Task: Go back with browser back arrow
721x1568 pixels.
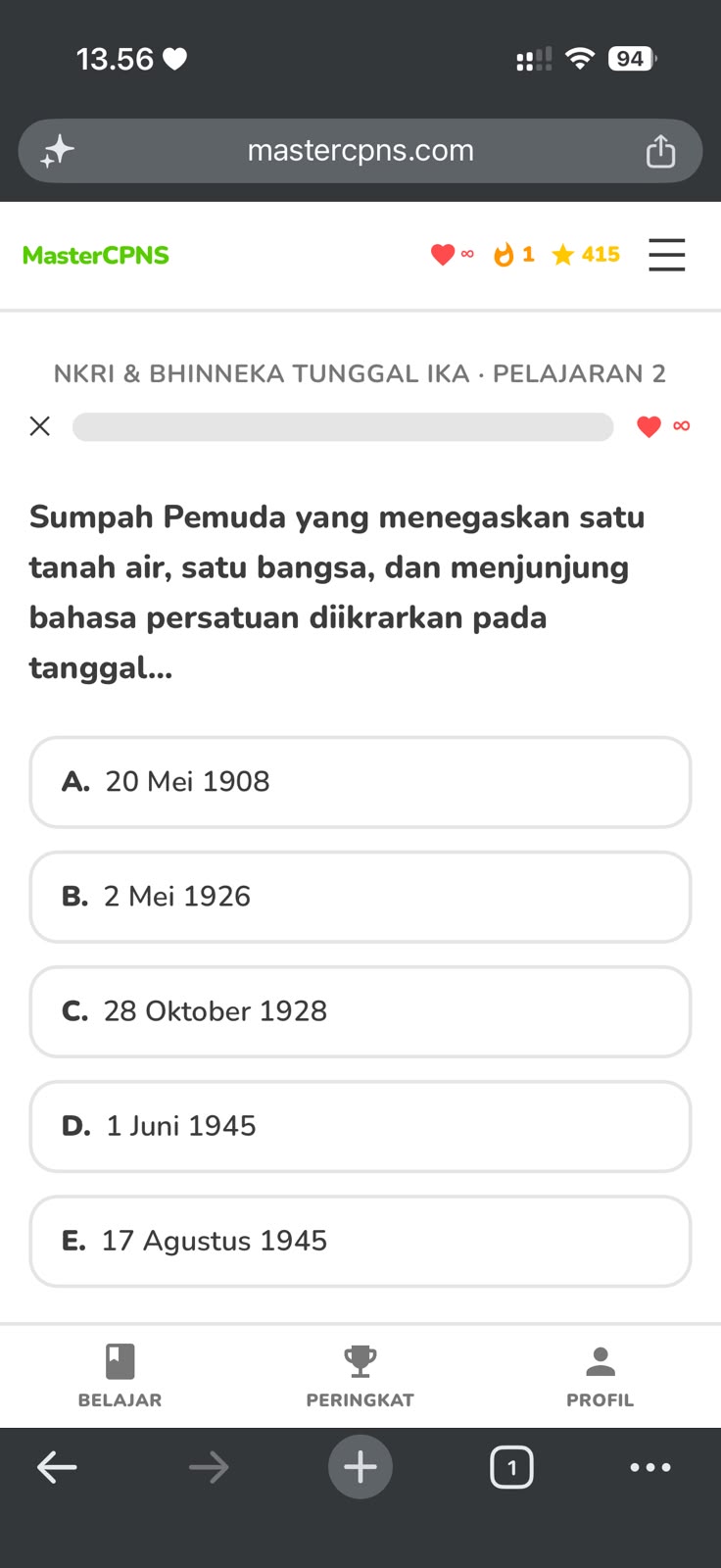Action: pyautogui.click(x=57, y=1467)
